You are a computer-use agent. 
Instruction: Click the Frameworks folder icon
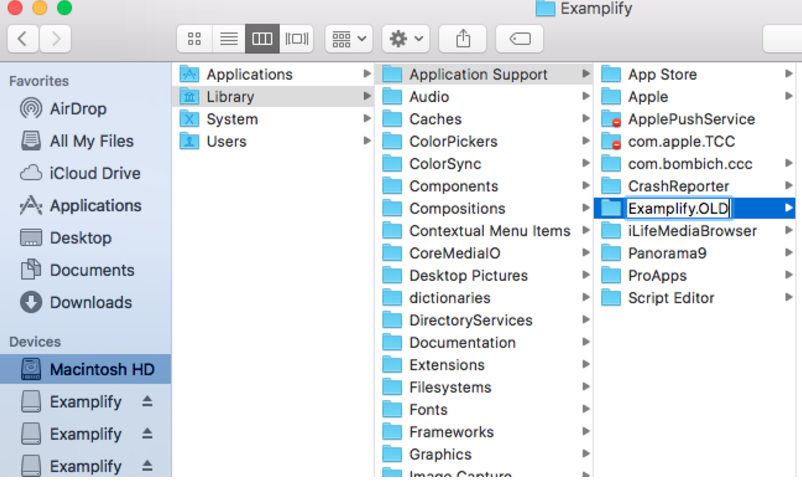(x=392, y=432)
